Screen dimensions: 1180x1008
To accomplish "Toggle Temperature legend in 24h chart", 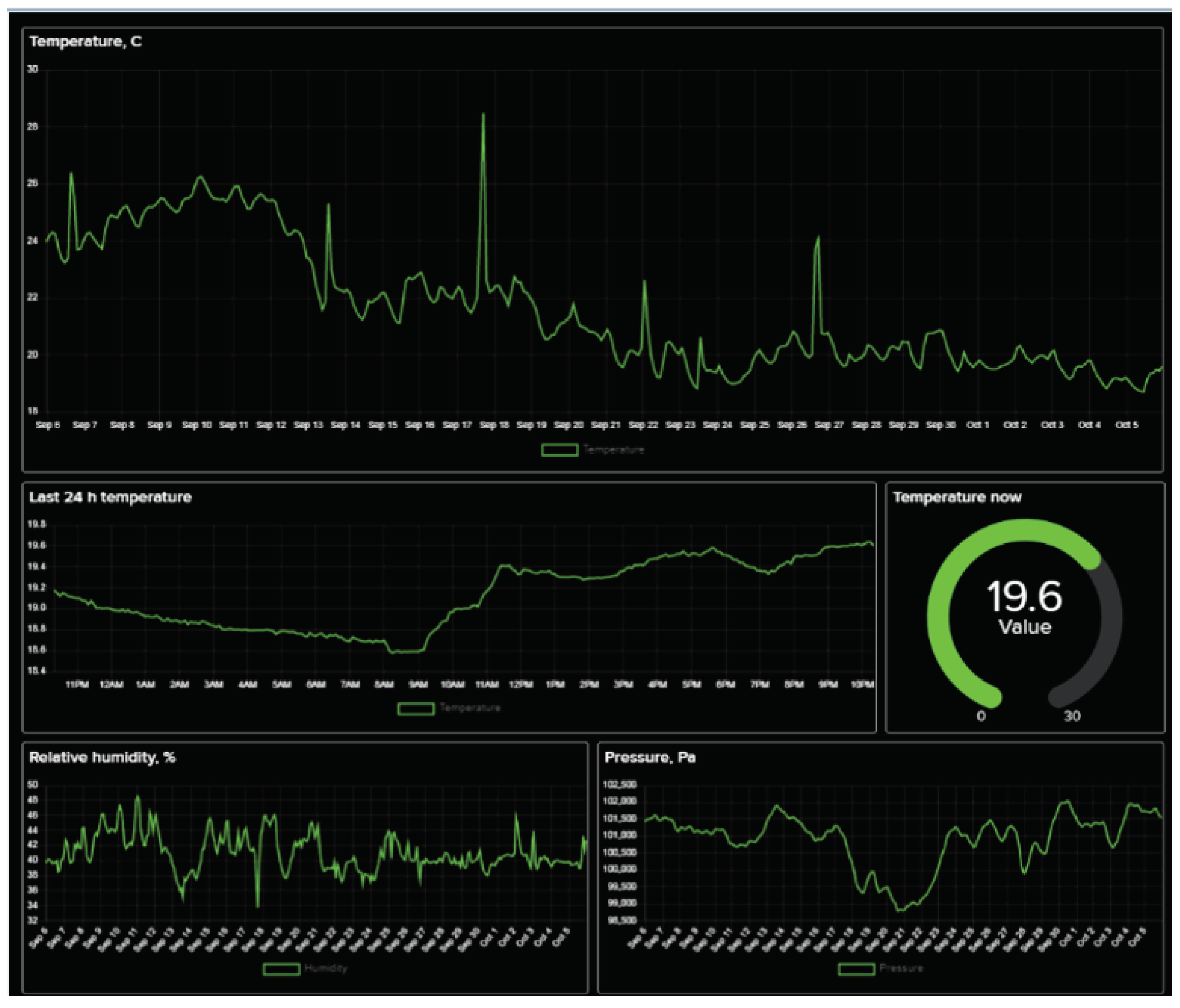I will [416, 709].
